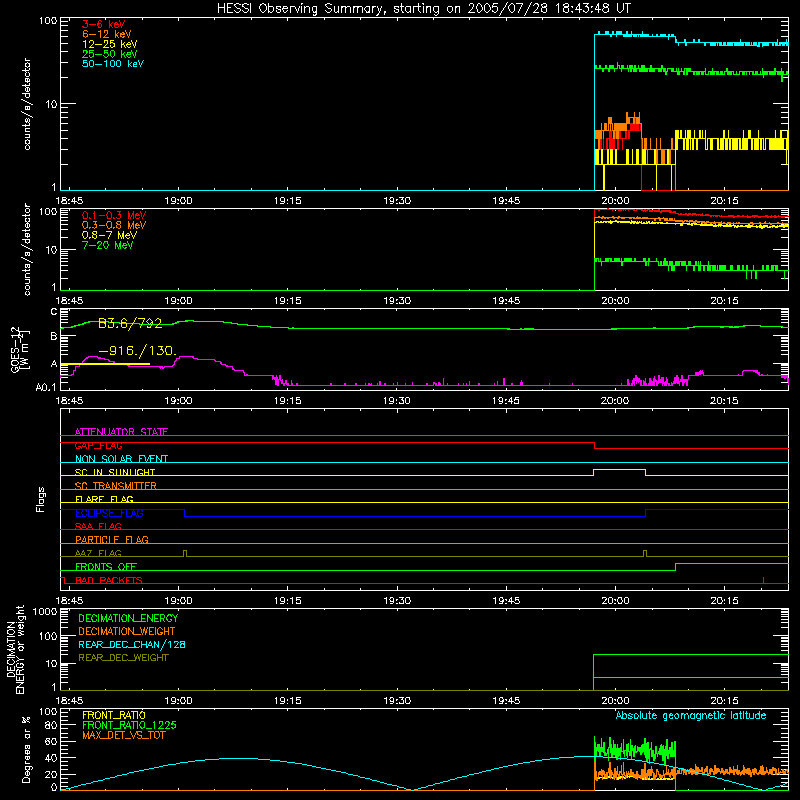Image resolution: width=800 pixels, height=800 pixels.
Task: Click the raised SC_IN_SUNLIGHT step near 20:00
Action: point(619,470)
